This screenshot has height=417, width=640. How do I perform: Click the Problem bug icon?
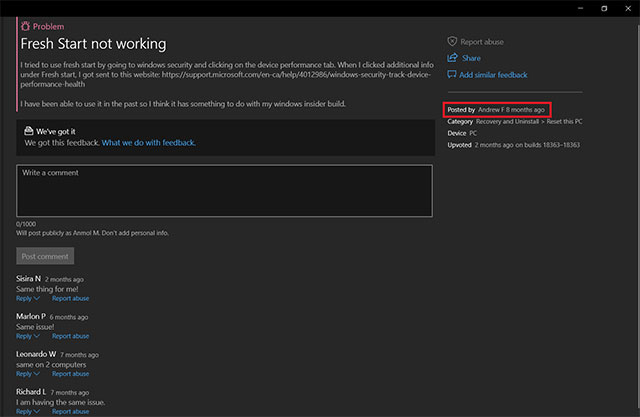25,25
